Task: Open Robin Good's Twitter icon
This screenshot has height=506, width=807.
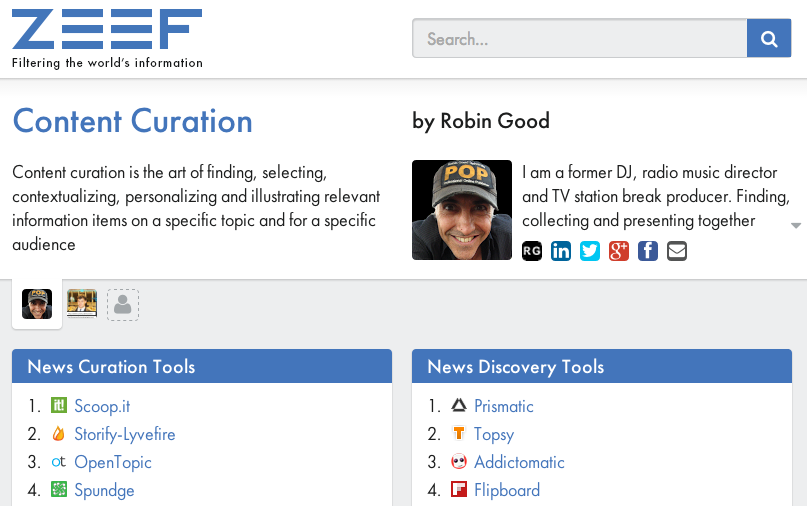Action: click(x=590, y=251)
